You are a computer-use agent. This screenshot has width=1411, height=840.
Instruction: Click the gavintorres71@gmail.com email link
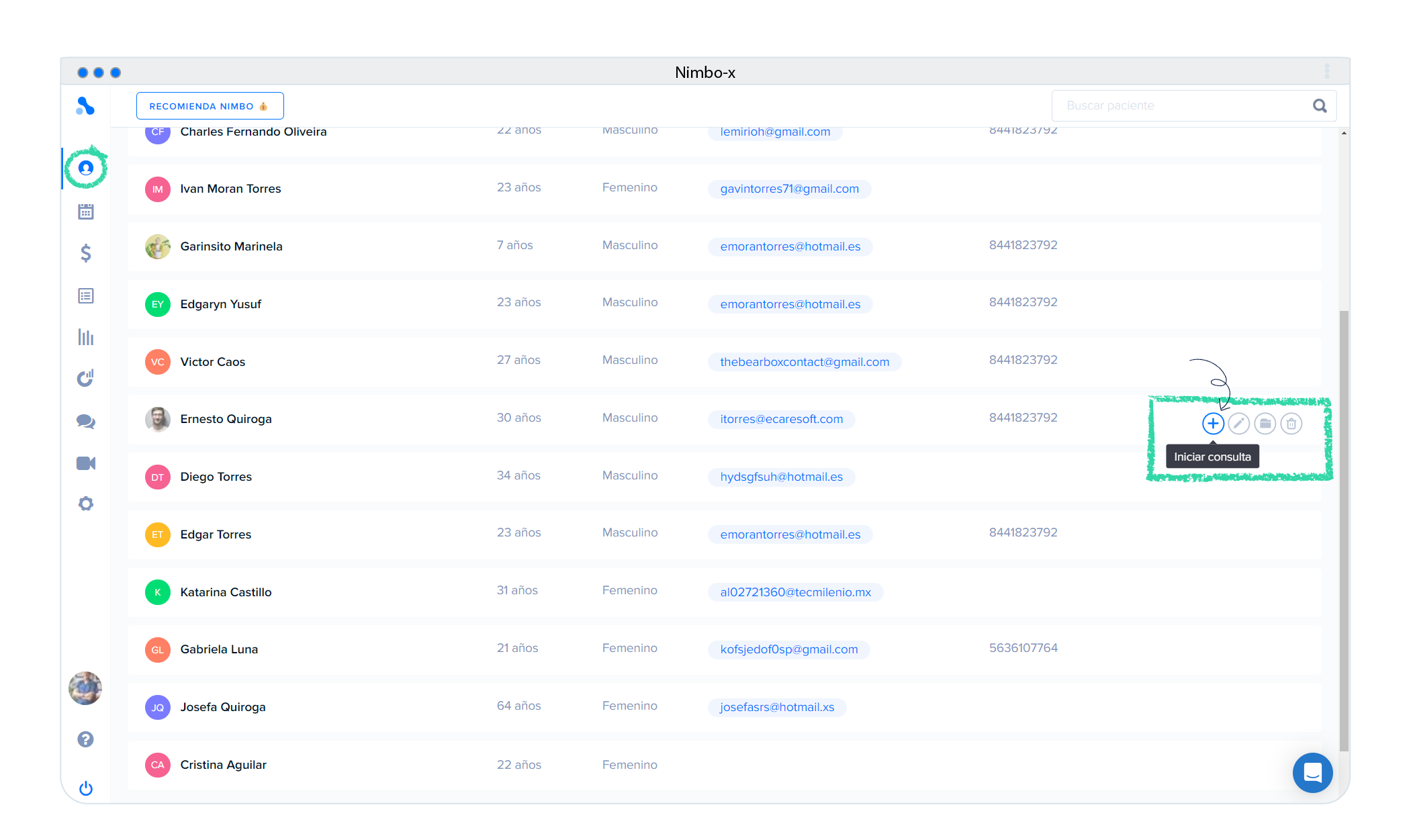pos(789,189)
